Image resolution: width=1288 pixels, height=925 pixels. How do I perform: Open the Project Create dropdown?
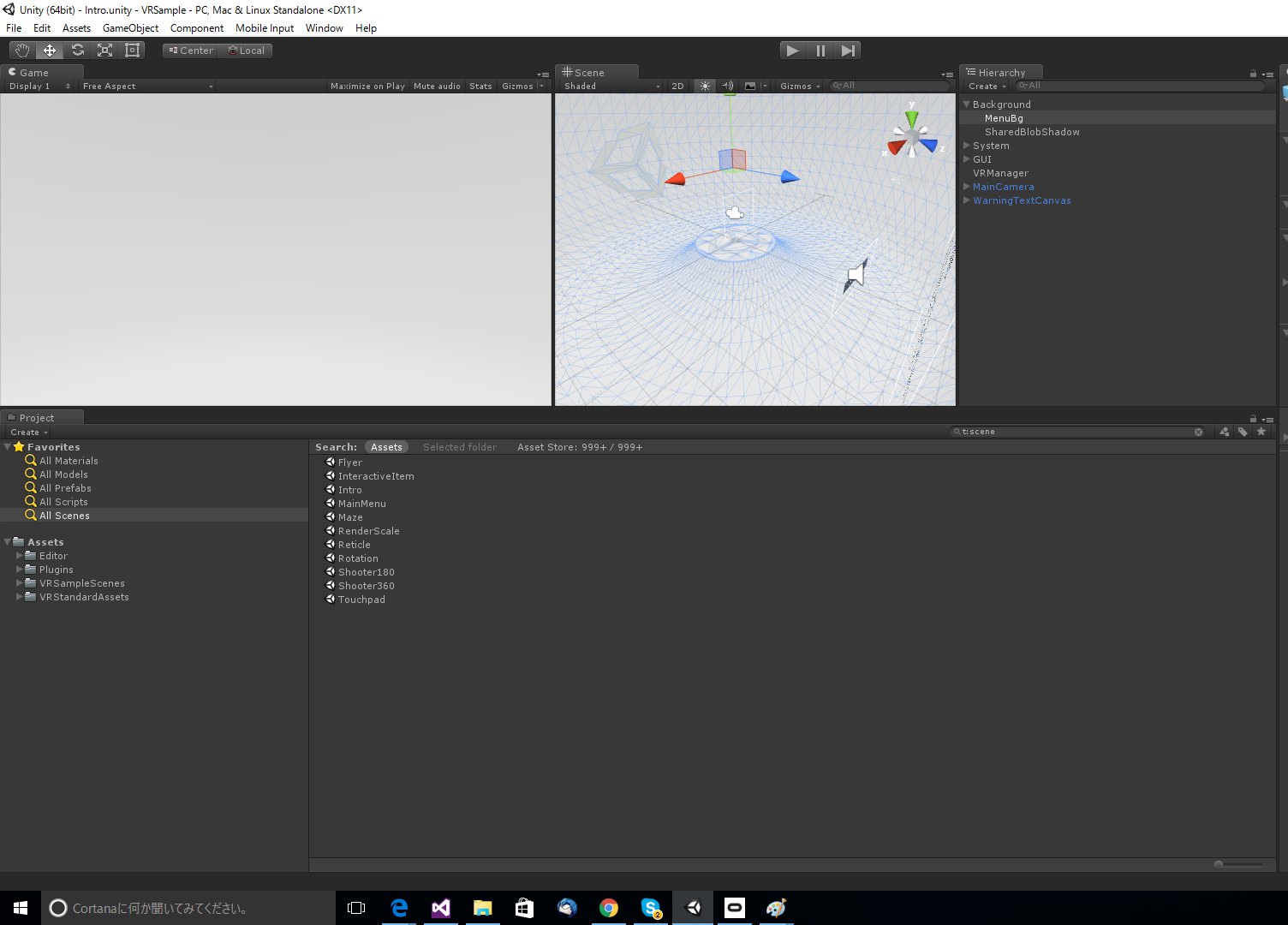pyautogui.click(x=29, y=433)
